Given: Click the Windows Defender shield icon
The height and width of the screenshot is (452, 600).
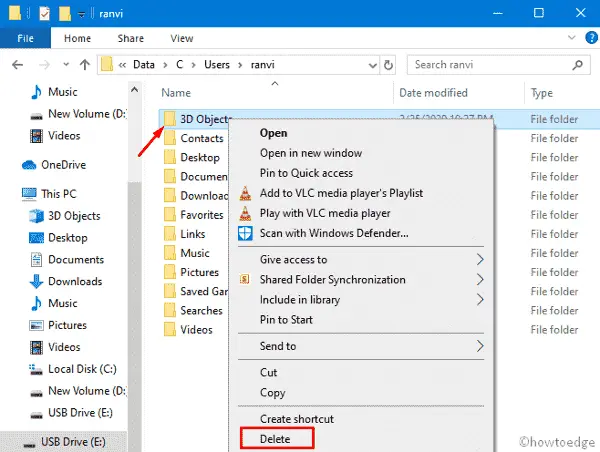Looking at the screenshot, I should tap(245, 233).
